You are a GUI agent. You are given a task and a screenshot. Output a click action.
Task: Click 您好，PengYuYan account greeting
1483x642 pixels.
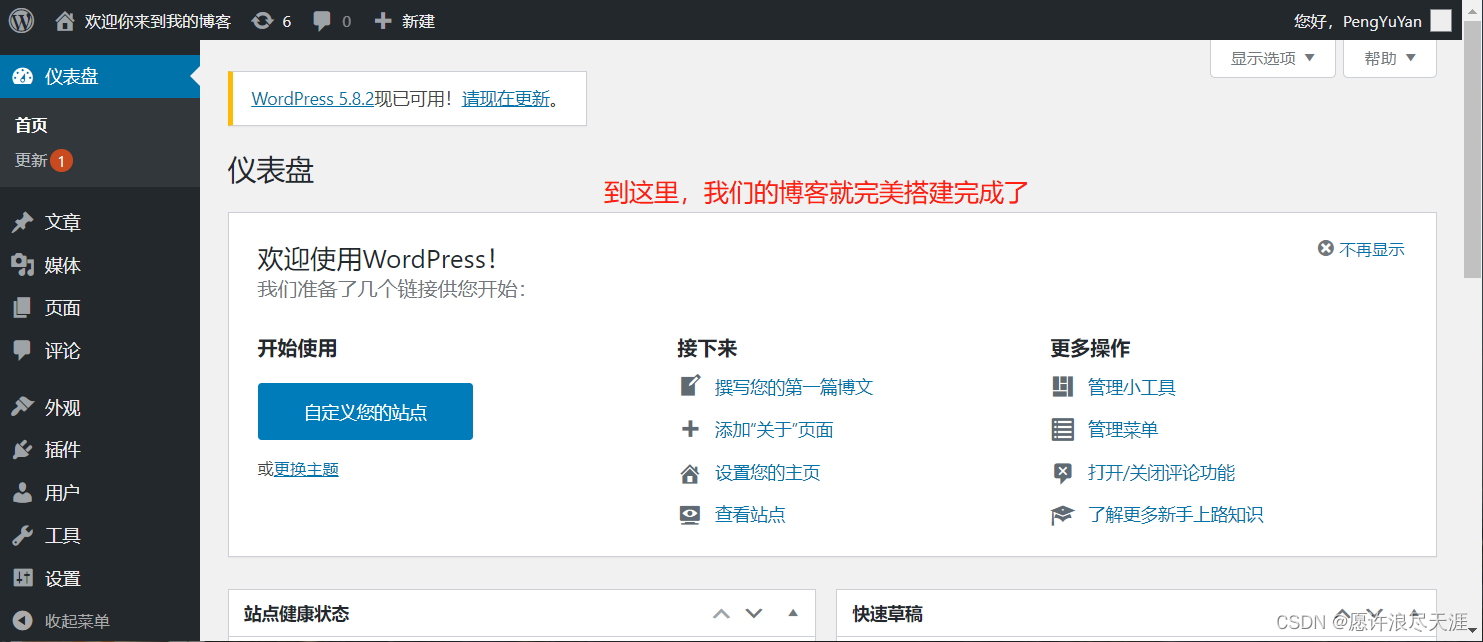click(x=1358, y=20)
